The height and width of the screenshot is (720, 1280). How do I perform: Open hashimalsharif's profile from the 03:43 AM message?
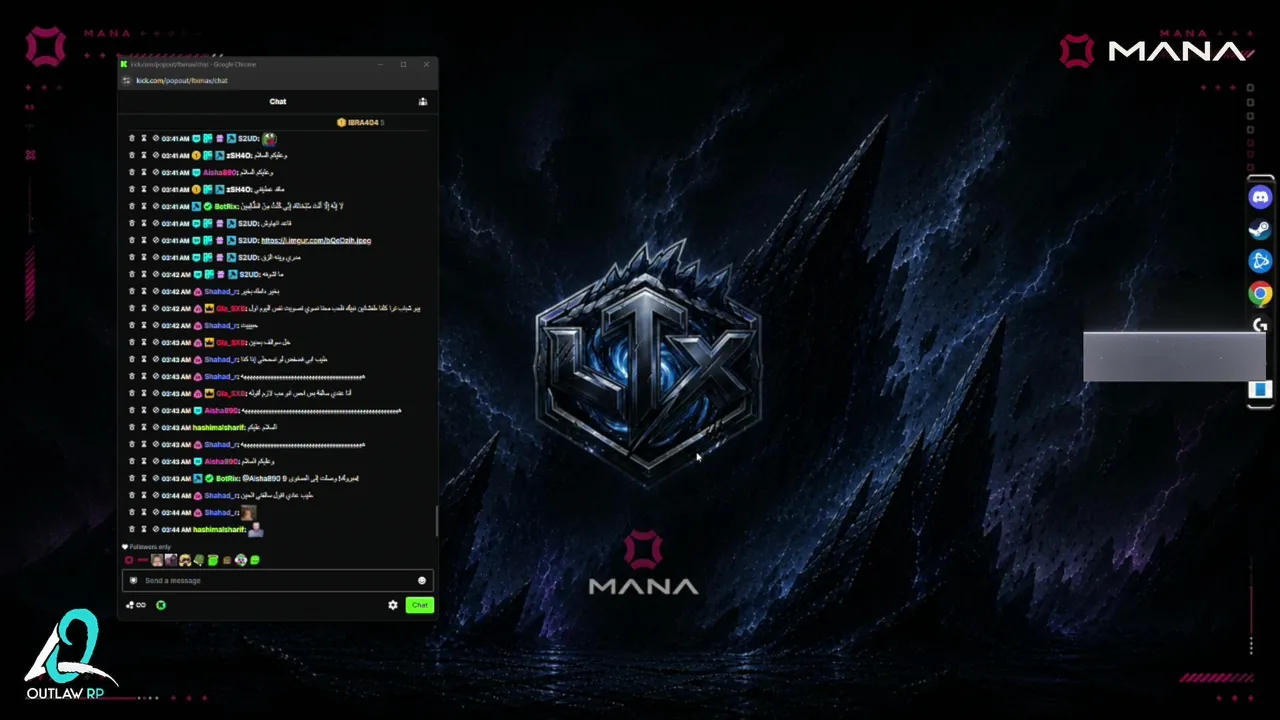(219, 427)
